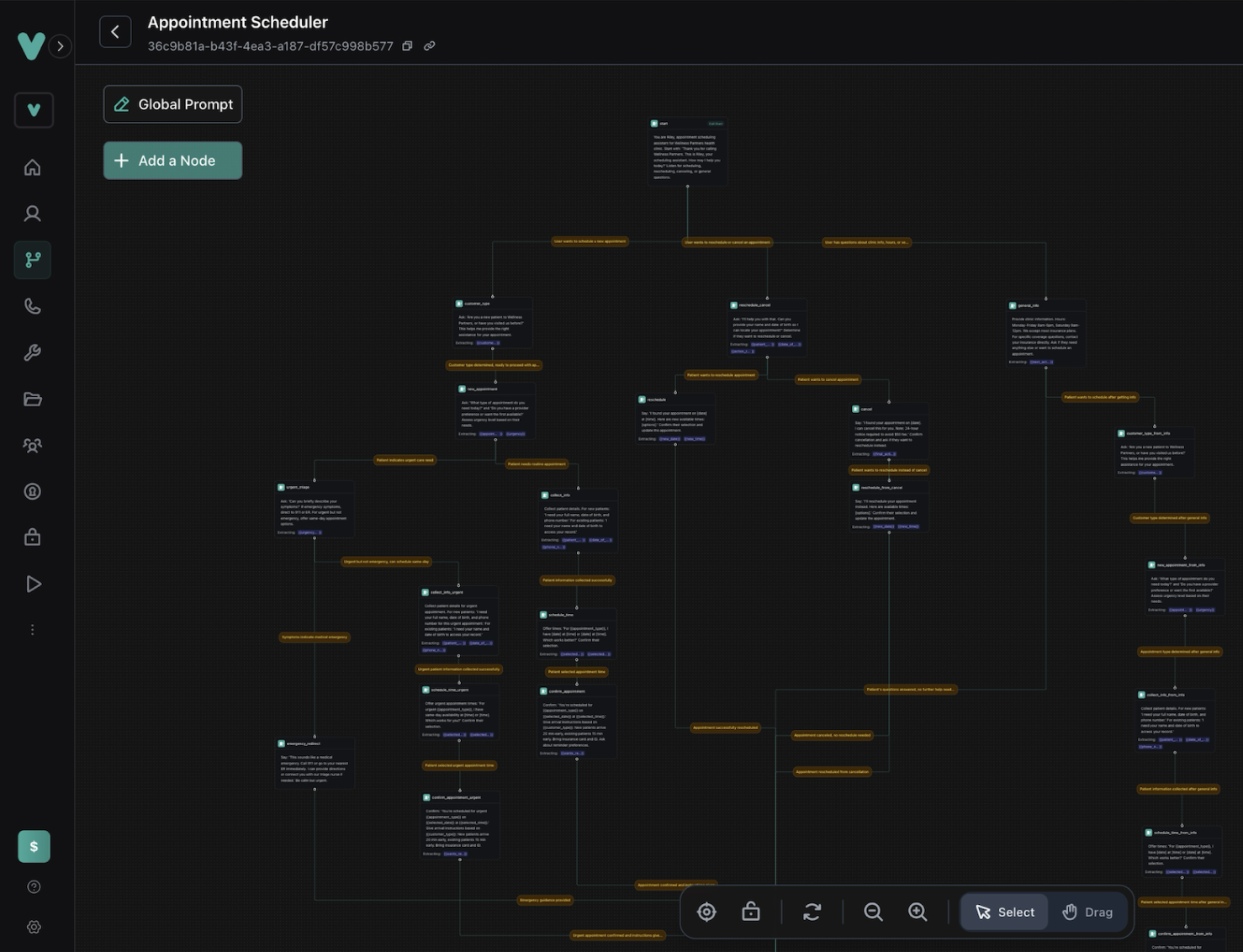
Task: Copy the workflow ID using the copy icon
Action: tap(407, 46)
